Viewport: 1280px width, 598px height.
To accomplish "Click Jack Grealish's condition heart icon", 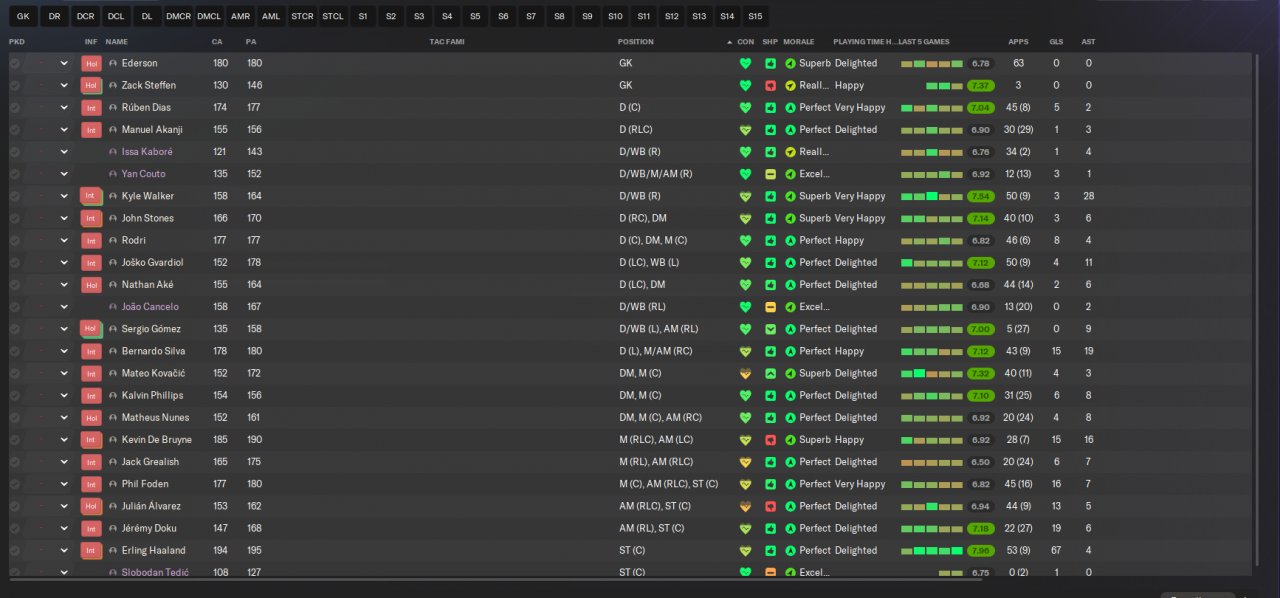I will pyautogui.click(x=745, y=462).
